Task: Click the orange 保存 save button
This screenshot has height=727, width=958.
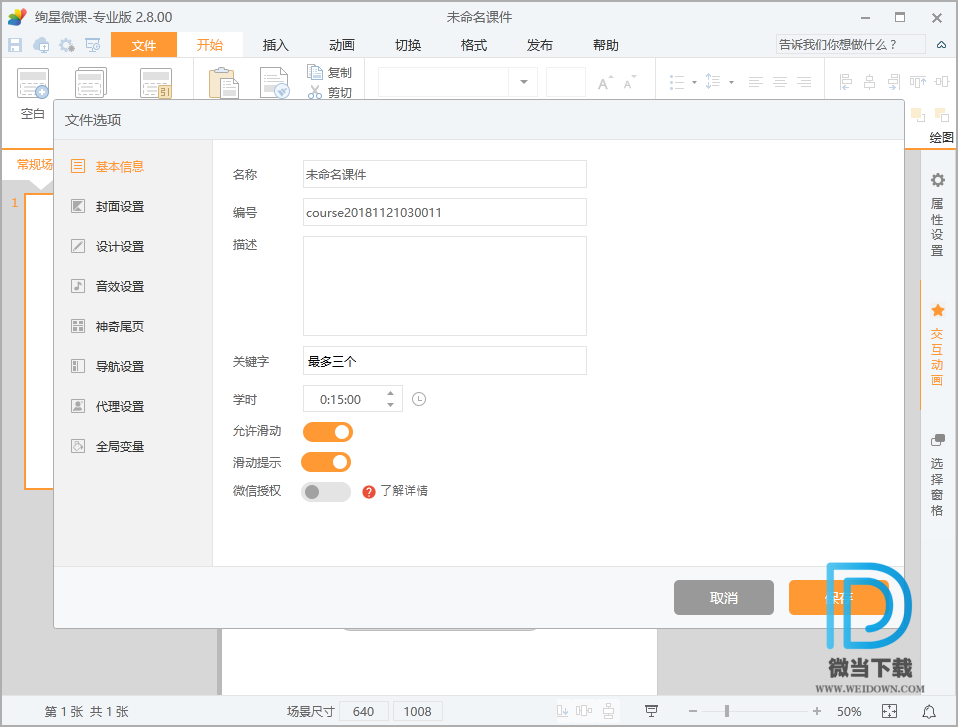Action: click(838, 597)
